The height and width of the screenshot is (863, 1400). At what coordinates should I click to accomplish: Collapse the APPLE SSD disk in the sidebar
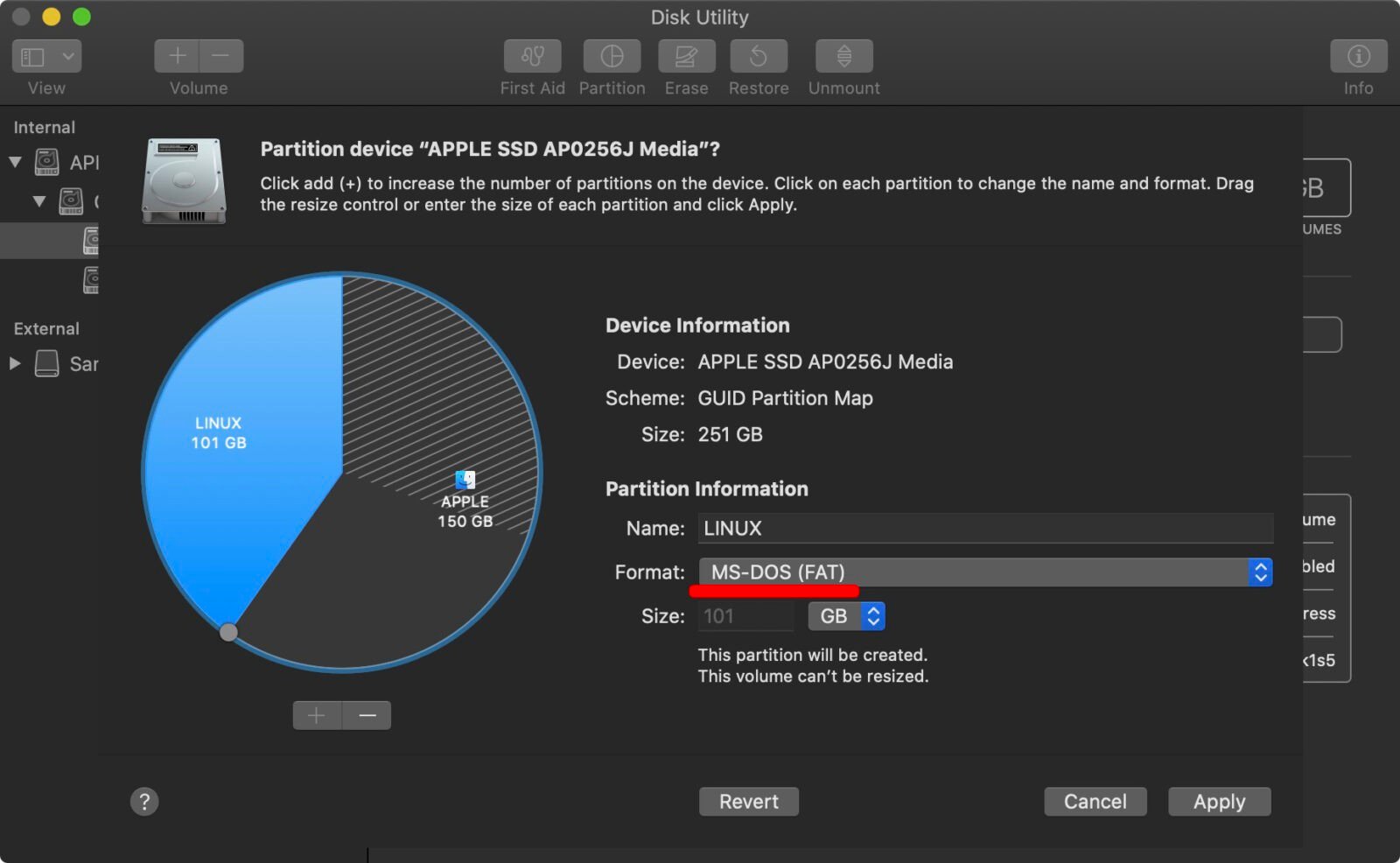click(15, 162)
